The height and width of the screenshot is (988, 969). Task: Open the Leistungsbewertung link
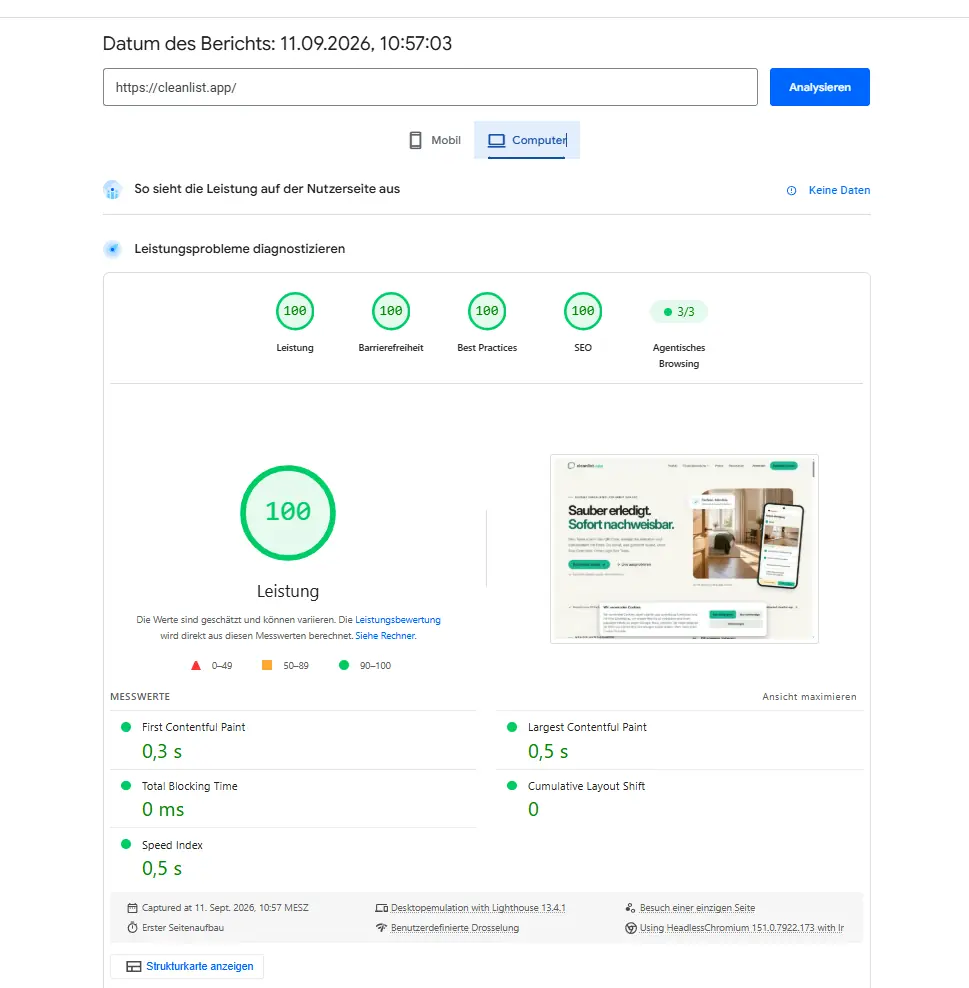tap(398, 620)
